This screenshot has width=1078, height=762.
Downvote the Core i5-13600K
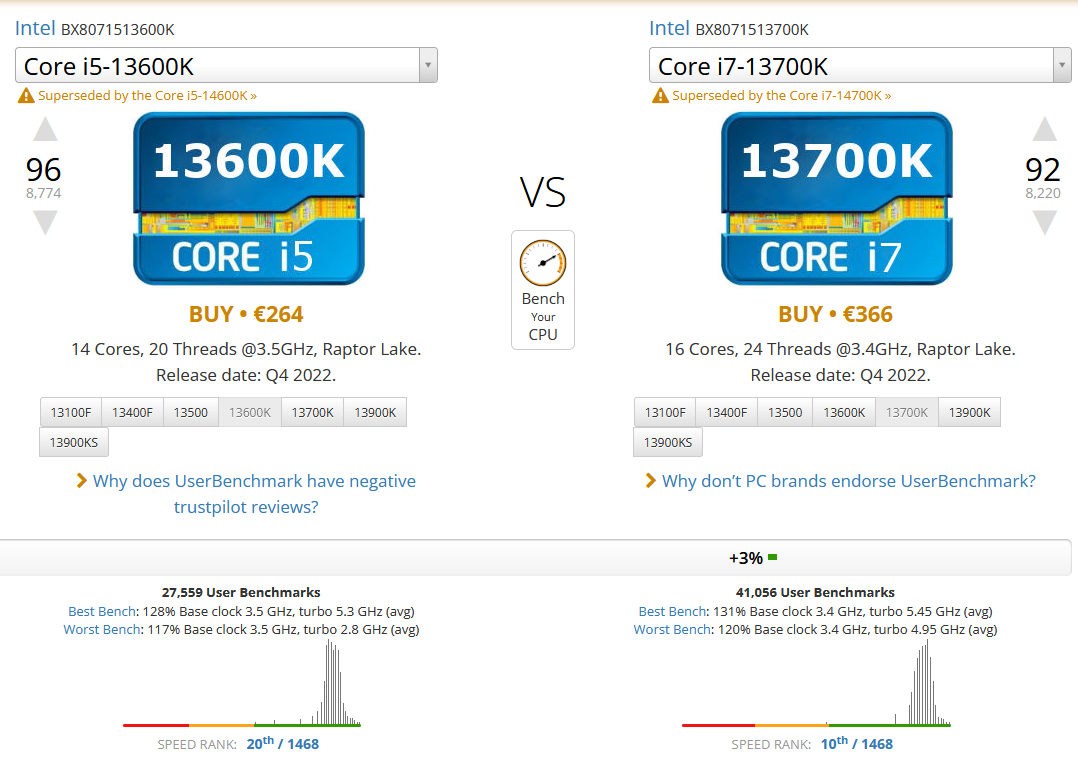pyautogui.click(x=46, y=223)
